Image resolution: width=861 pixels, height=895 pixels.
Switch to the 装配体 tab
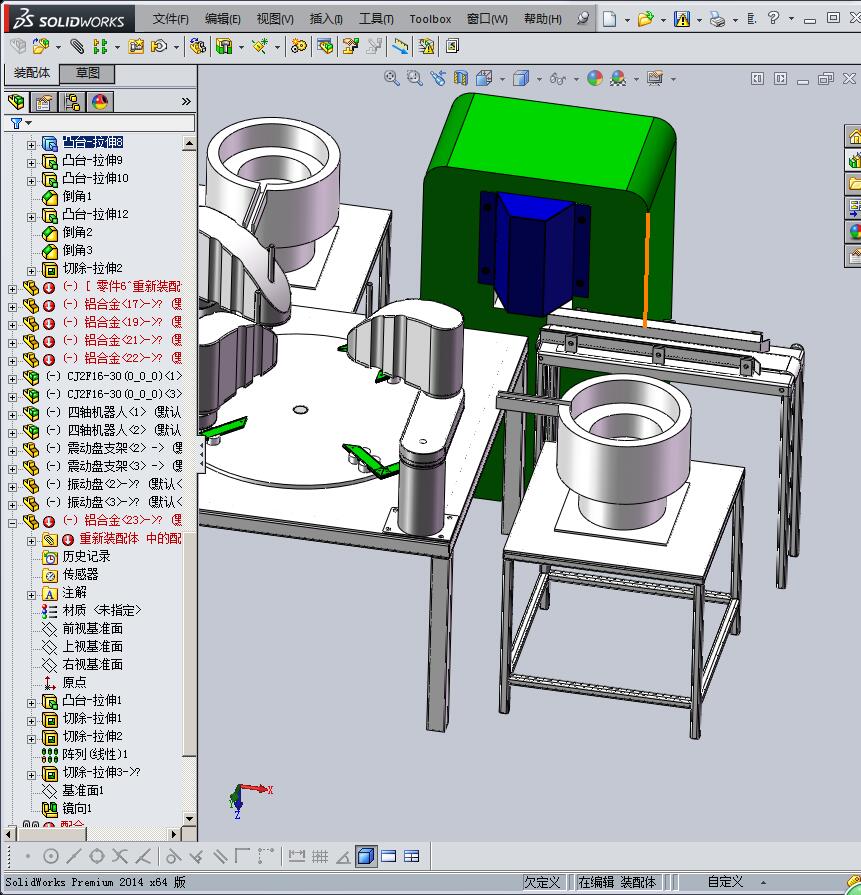(32, 73)
